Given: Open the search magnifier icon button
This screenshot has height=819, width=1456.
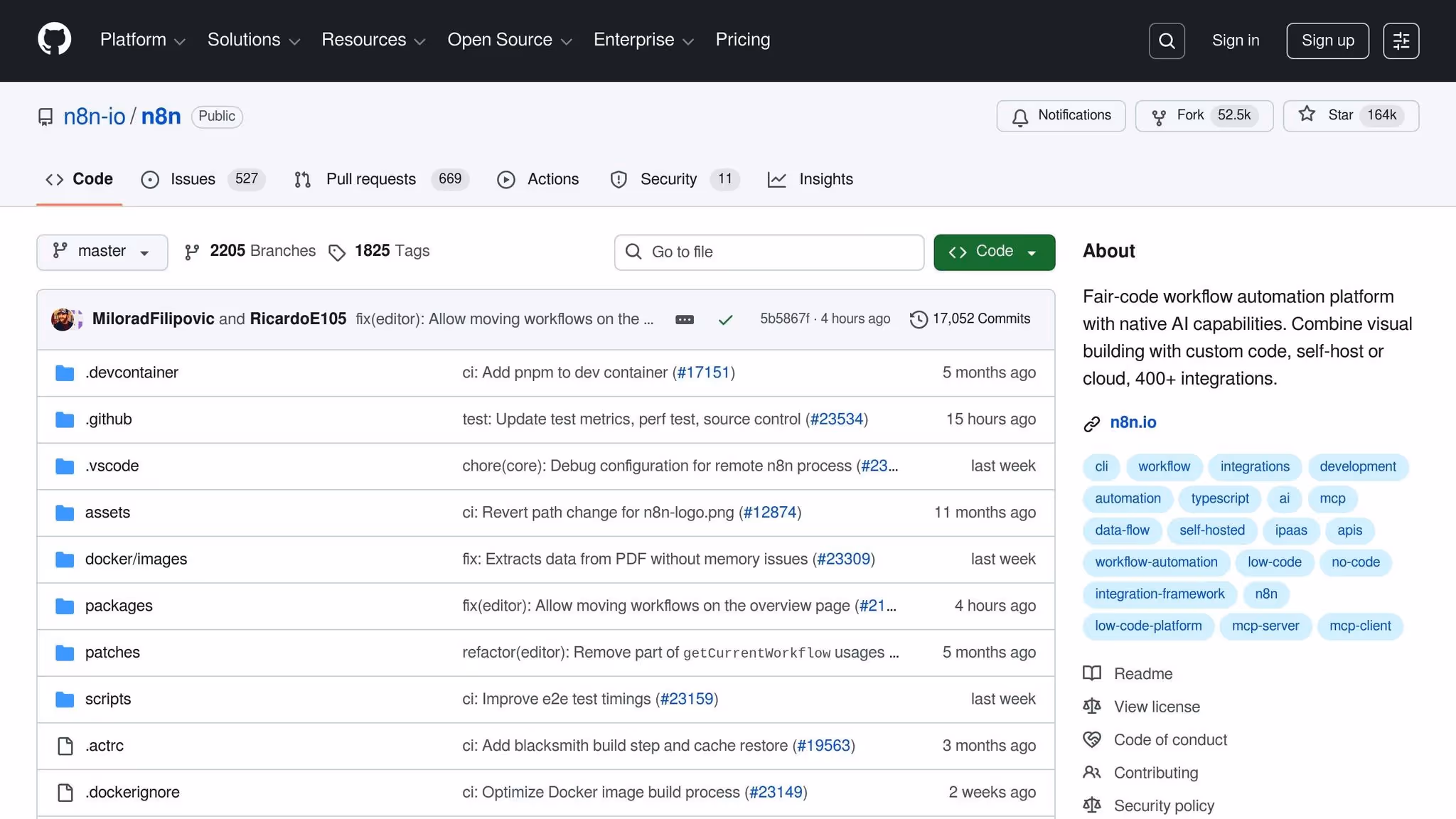Looking at the screenshot, I should (1167, 41).
